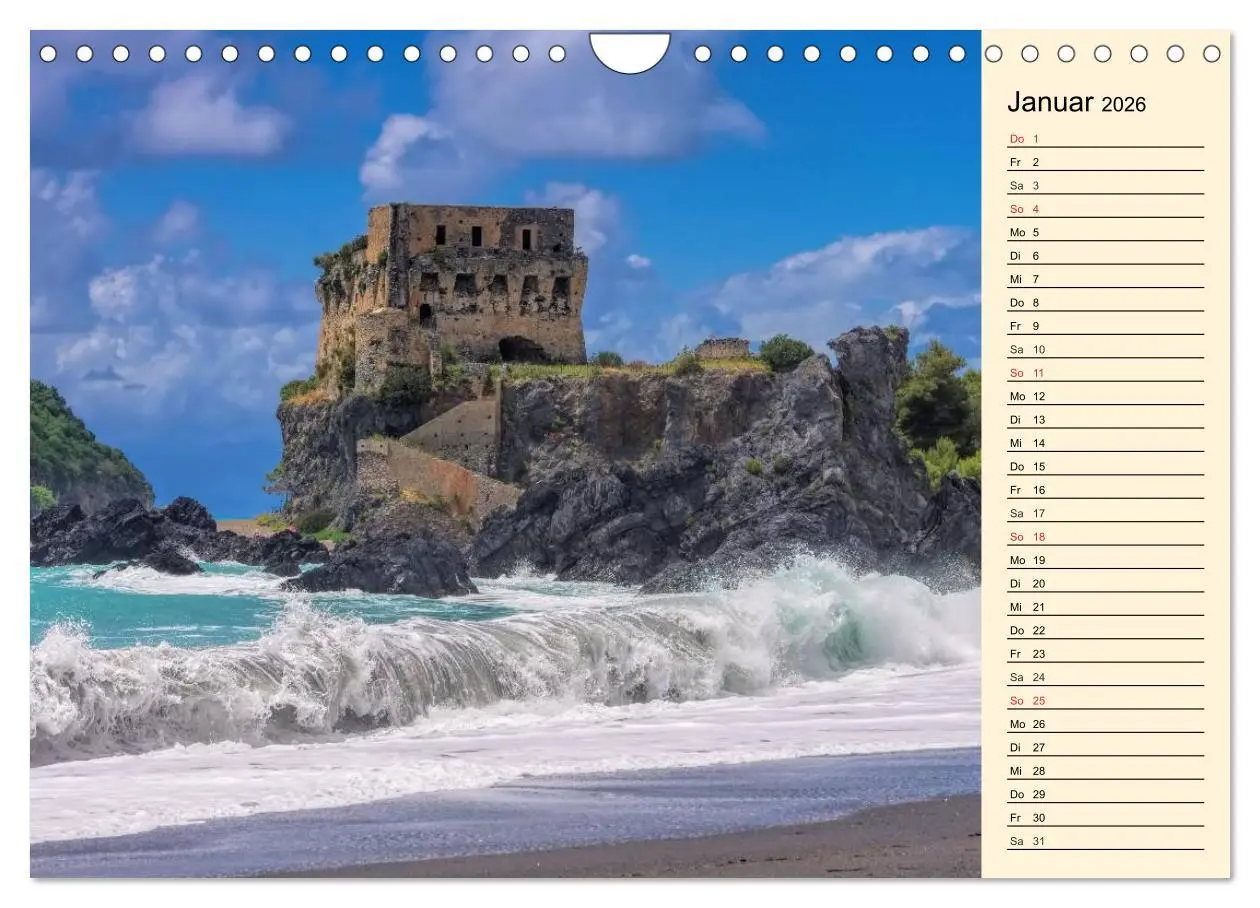The image size is (1260, 908).
Task: Select the Sunday row 'So 4'
Action: click(x=1105, y=209)
